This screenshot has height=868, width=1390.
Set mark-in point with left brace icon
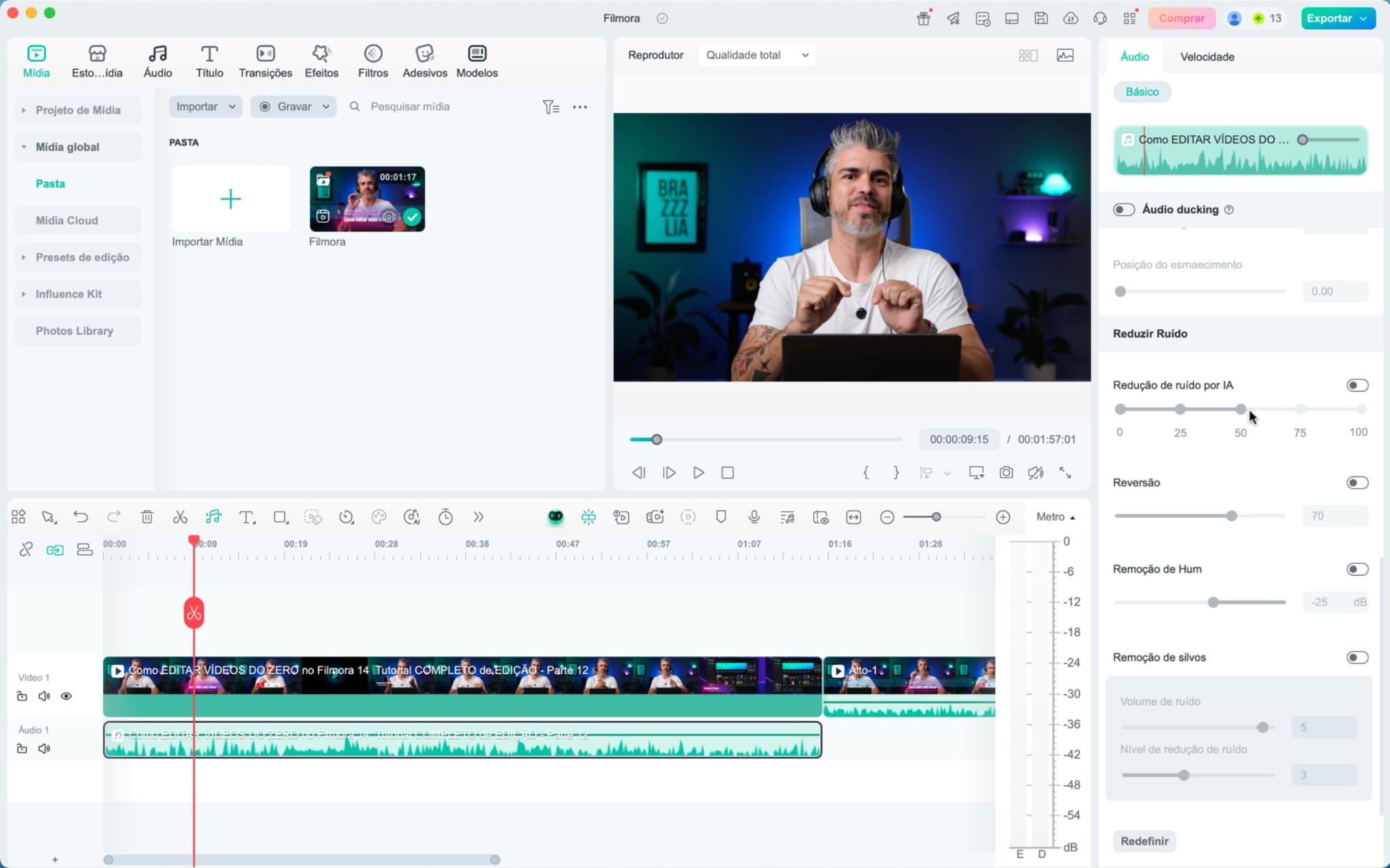(866, 472)
